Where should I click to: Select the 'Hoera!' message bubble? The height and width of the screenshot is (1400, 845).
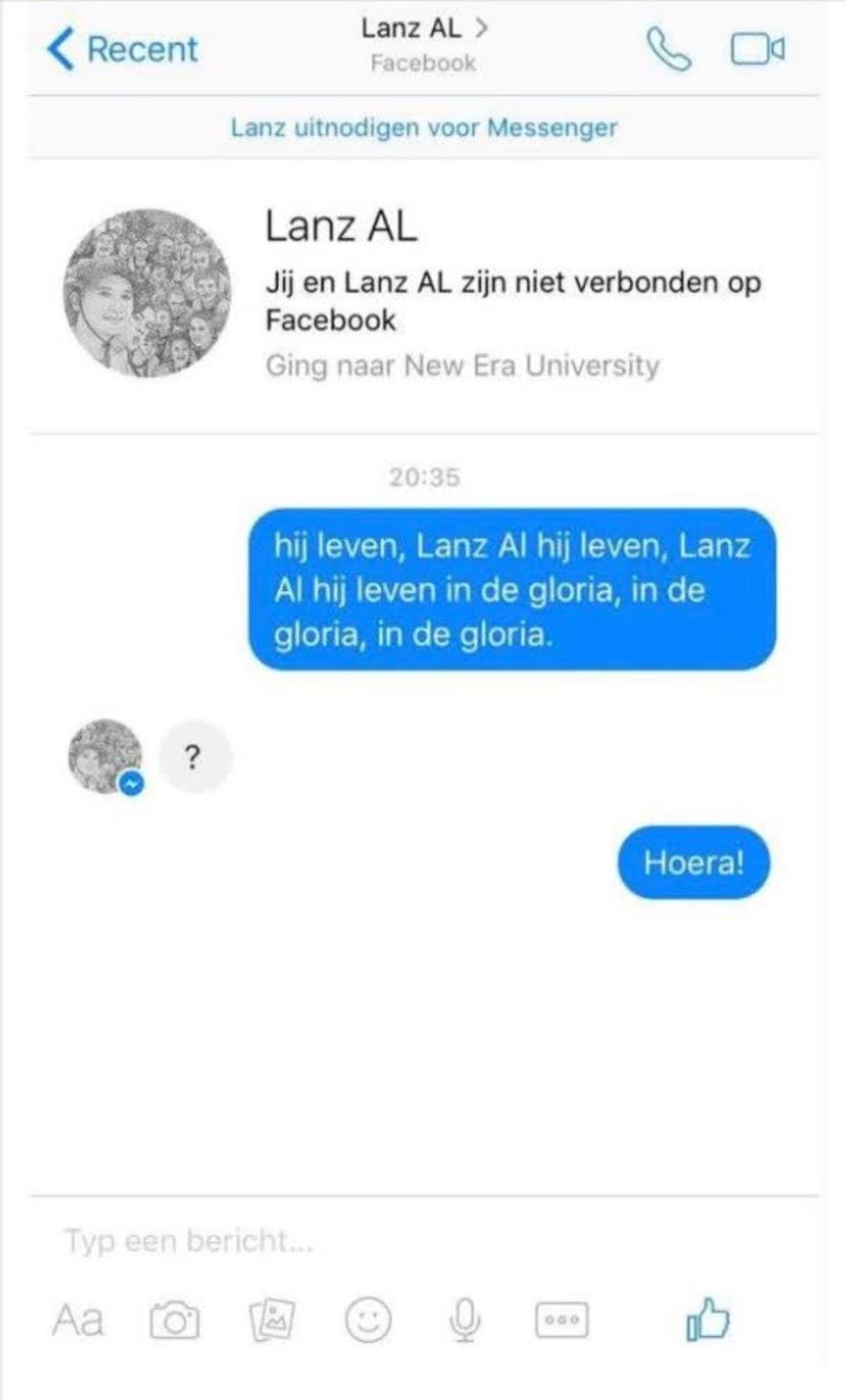(x=694, y=863)
